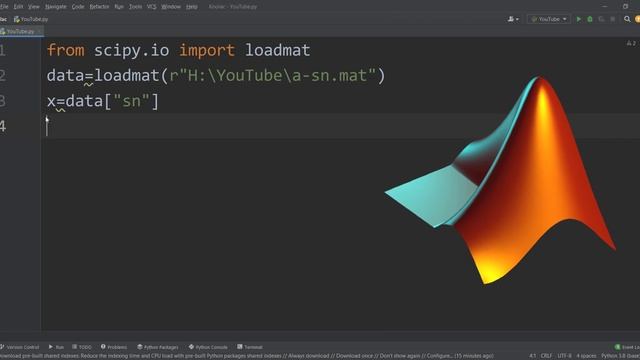Open the File menu
The width and height of the screenshot is (640, 360).
point(4,7)
